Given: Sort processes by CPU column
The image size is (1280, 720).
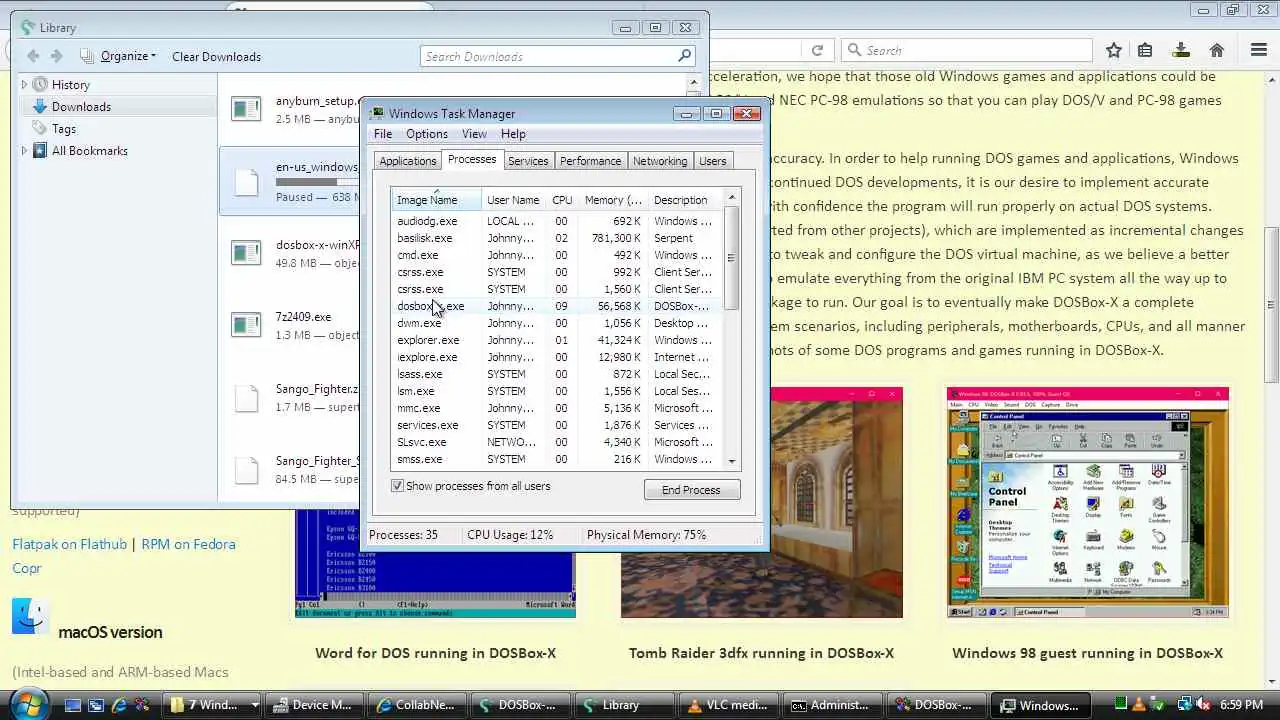Looking at the screenshot, I should coord(562,200).
